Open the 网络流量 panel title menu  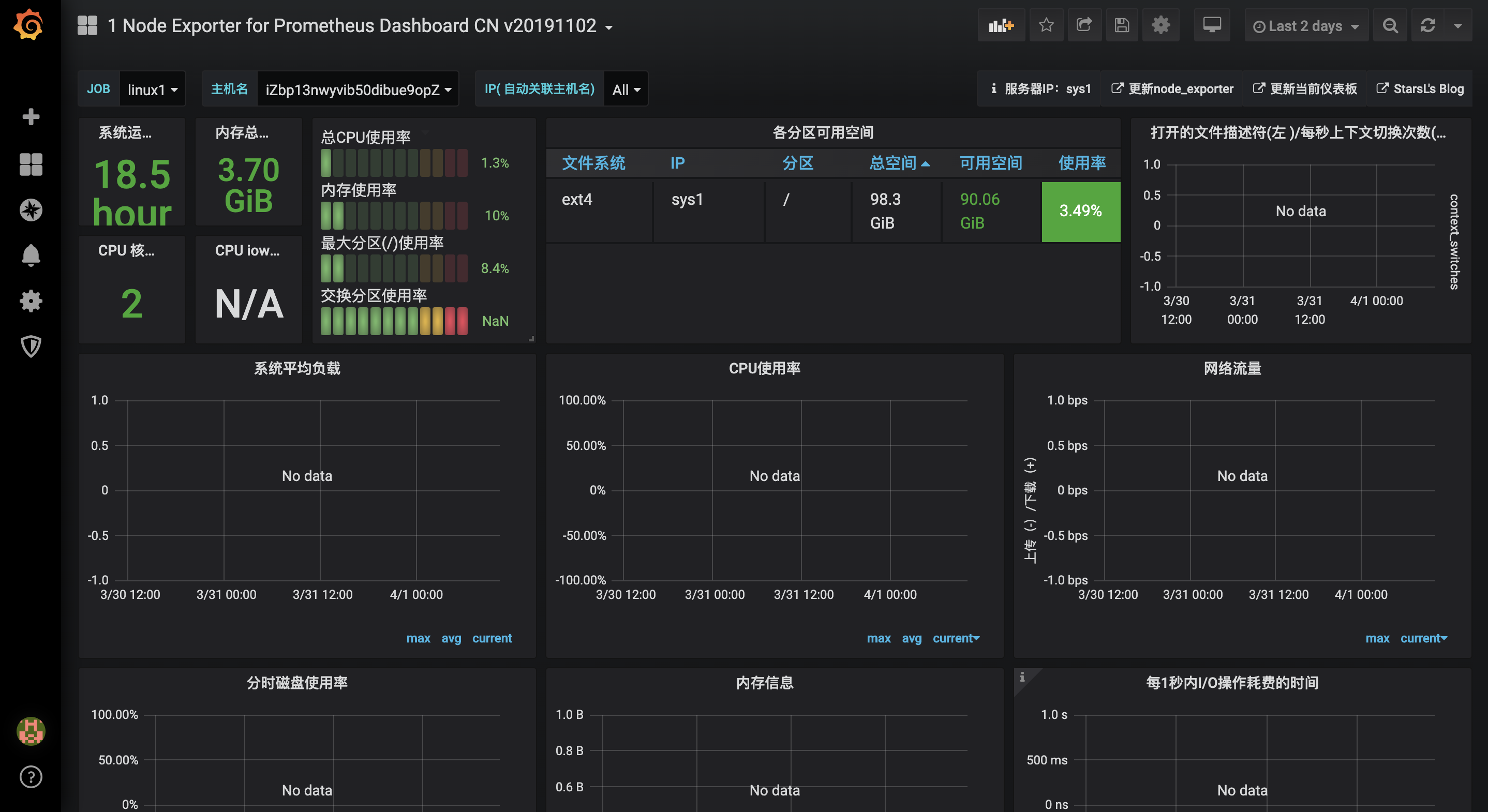point(1233,368)
